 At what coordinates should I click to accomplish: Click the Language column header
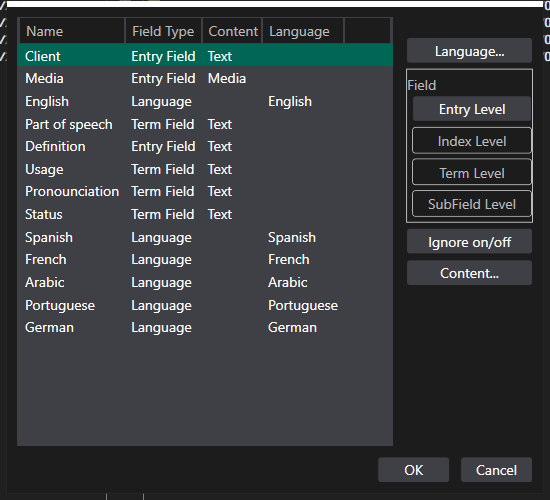(303, 31)
